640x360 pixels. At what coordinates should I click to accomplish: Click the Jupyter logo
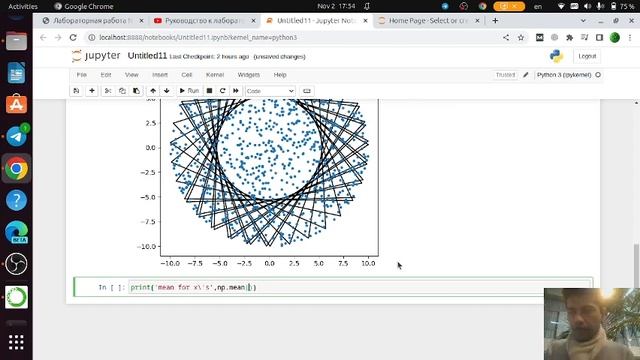96,56
